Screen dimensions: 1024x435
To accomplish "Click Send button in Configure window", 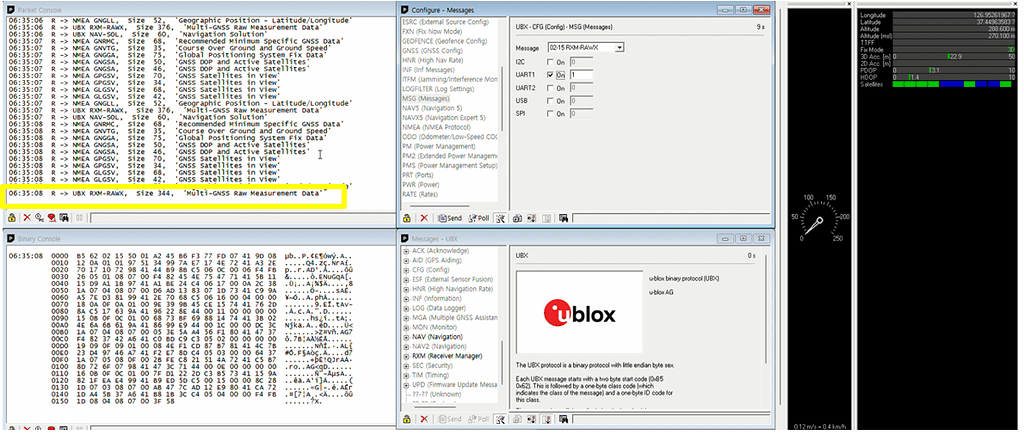I will (449, 217).
